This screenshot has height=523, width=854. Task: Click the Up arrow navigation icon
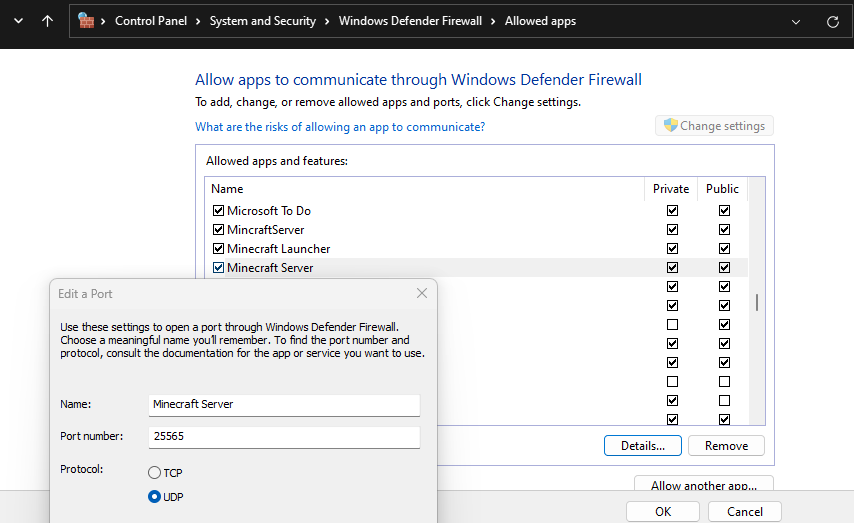[x=47, y=21]
